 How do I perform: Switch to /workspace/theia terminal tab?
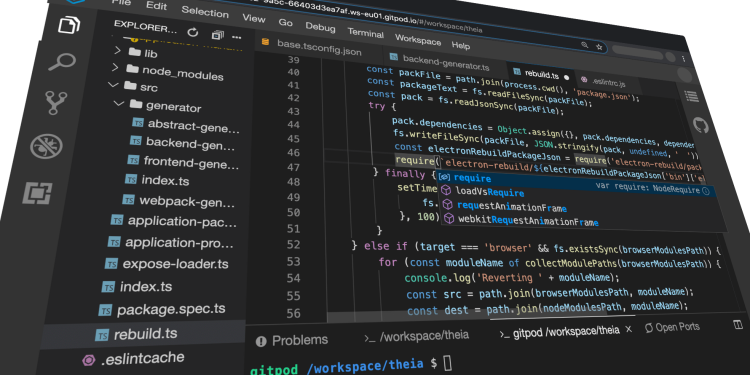[x=417, y=336]
